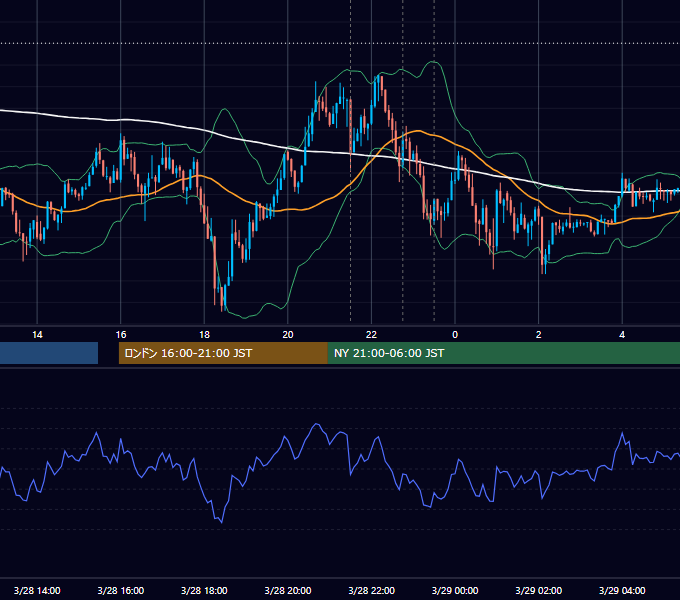Click the '0' hour label on chart axis
This screenshot has width=680, height=600.
[x=455, y=335]
